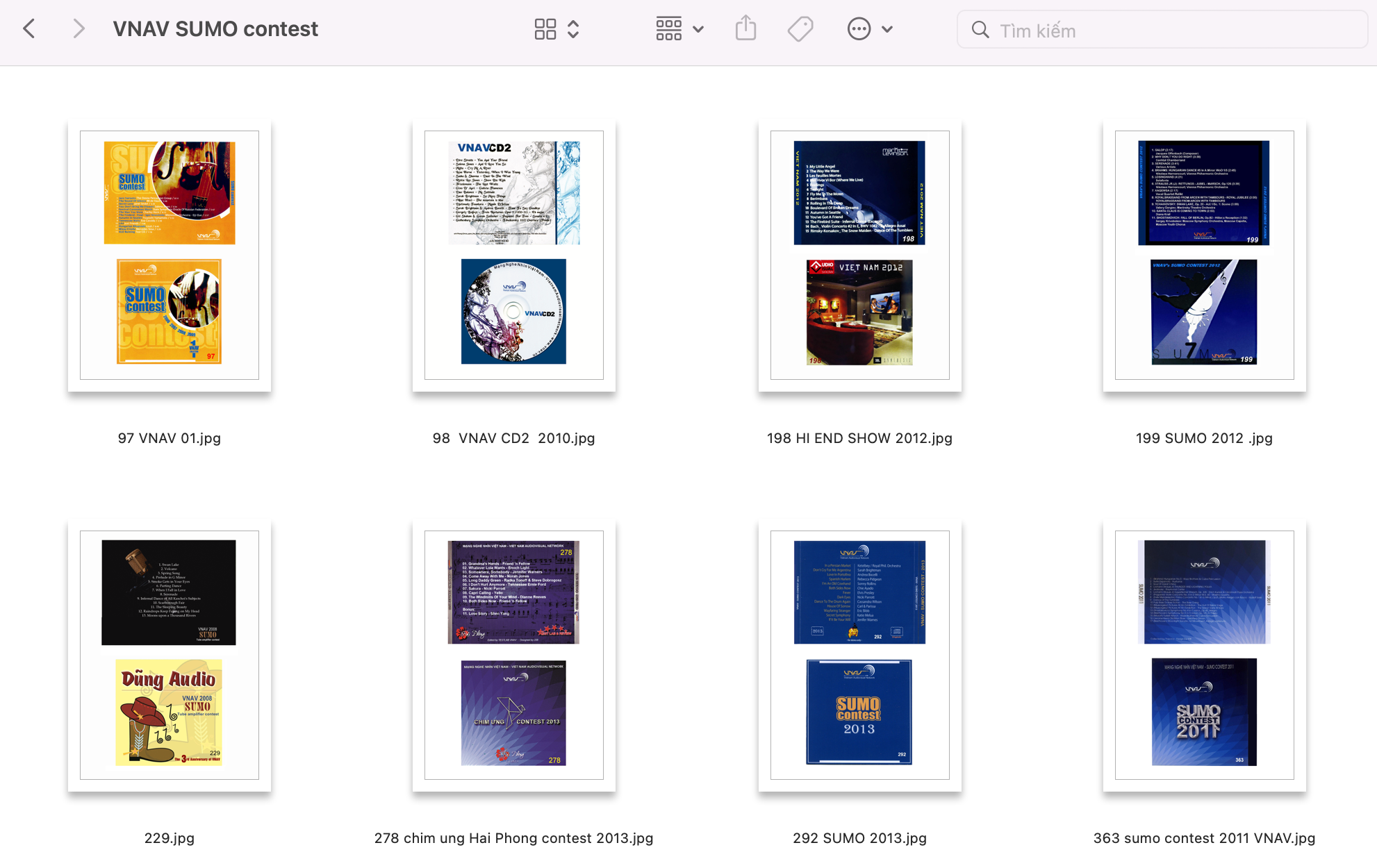The height and width of the screenshot is (868, 1377).
Task: Click file name 198 HI END SHOW 2012.jpg
Action: point(860,438)
